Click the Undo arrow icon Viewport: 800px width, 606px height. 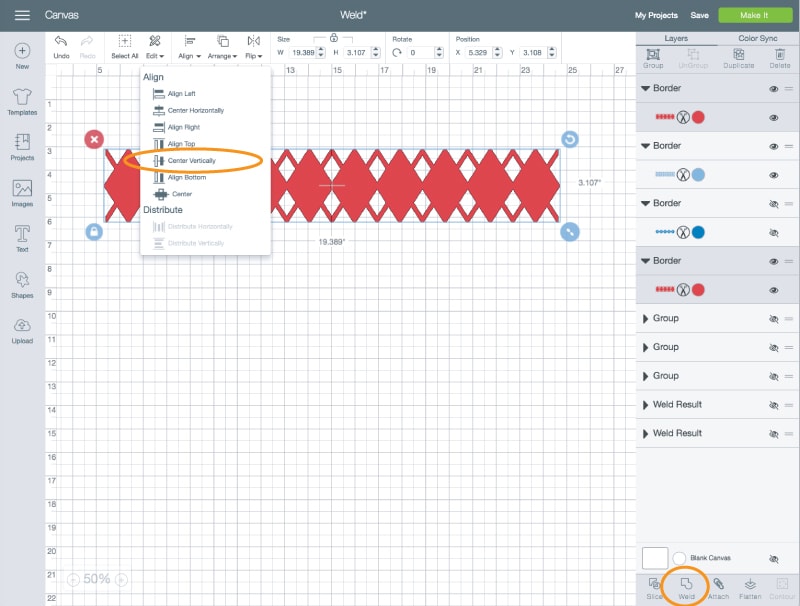point(61,42)
